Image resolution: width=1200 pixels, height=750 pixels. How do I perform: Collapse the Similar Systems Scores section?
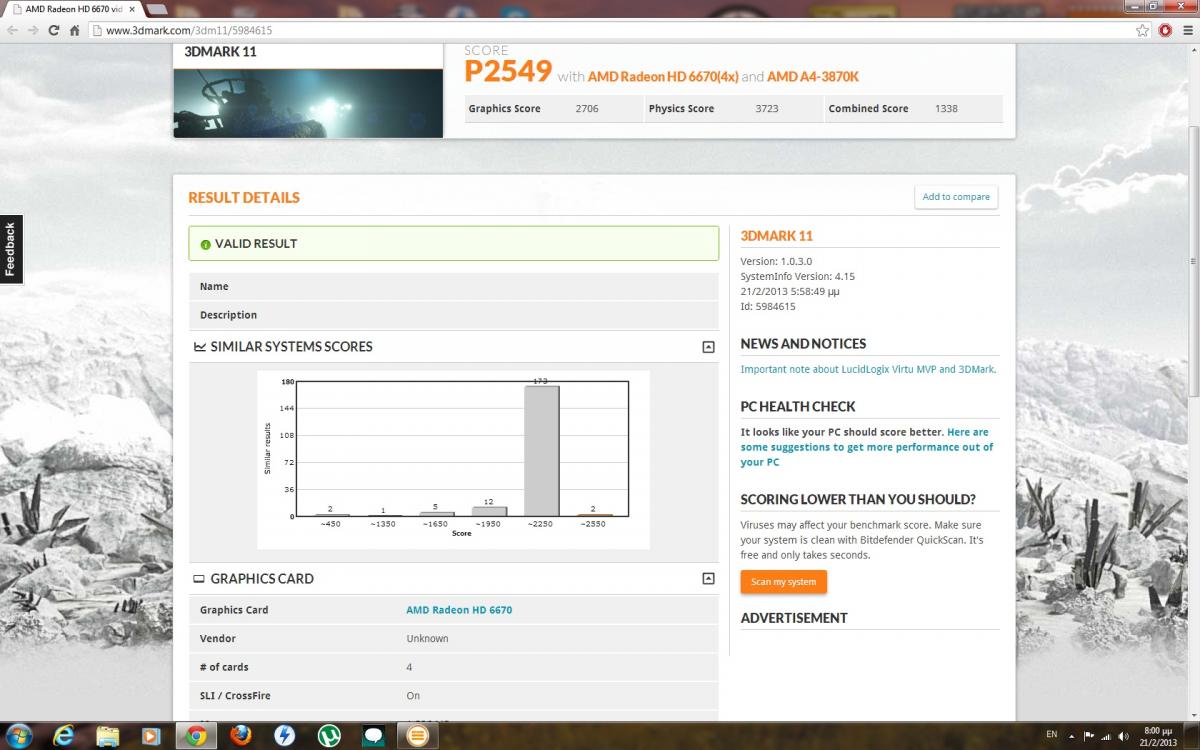coord(708,347)
